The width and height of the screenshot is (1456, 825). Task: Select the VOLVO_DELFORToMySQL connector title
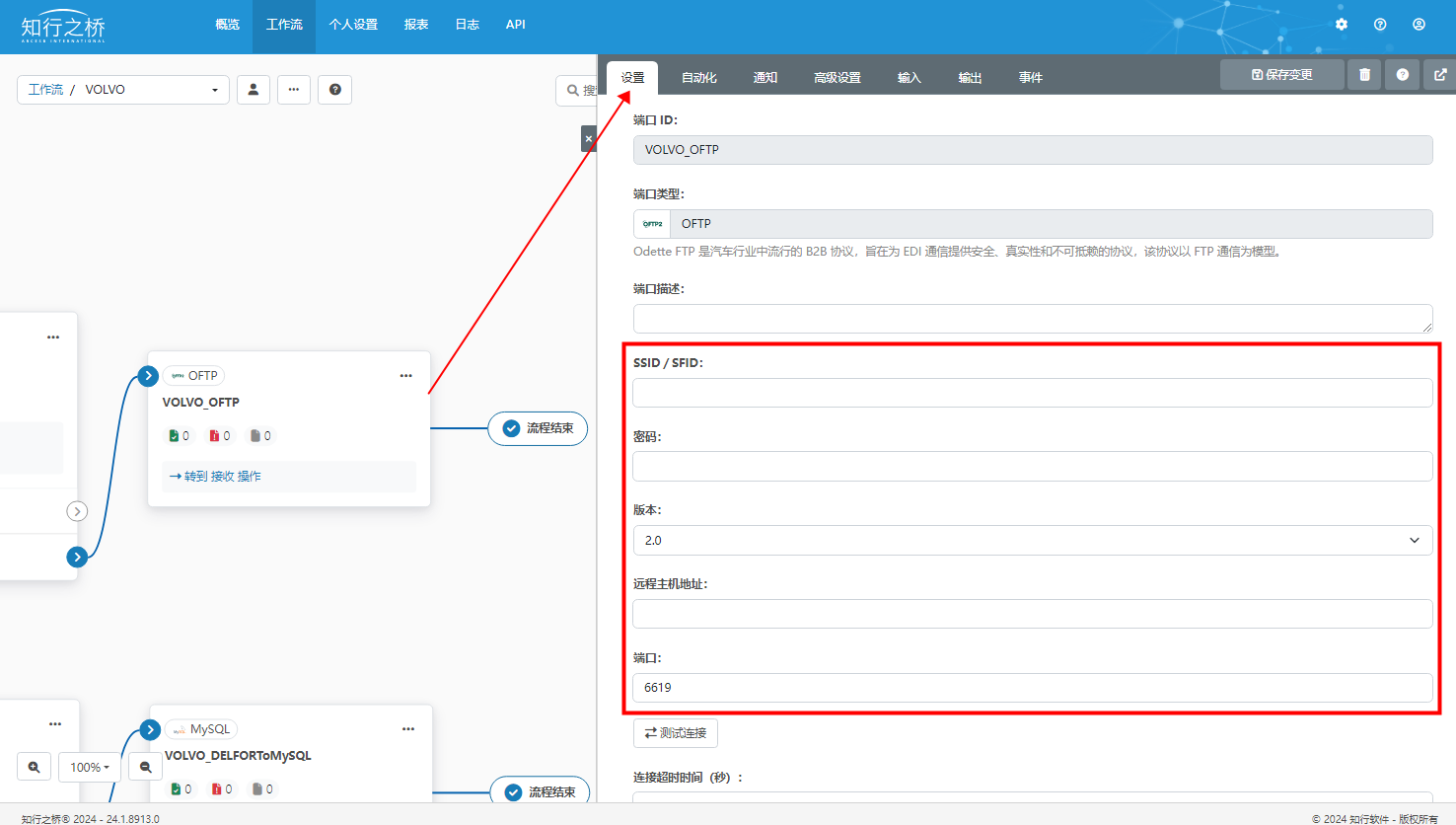[x=238, y=756]
